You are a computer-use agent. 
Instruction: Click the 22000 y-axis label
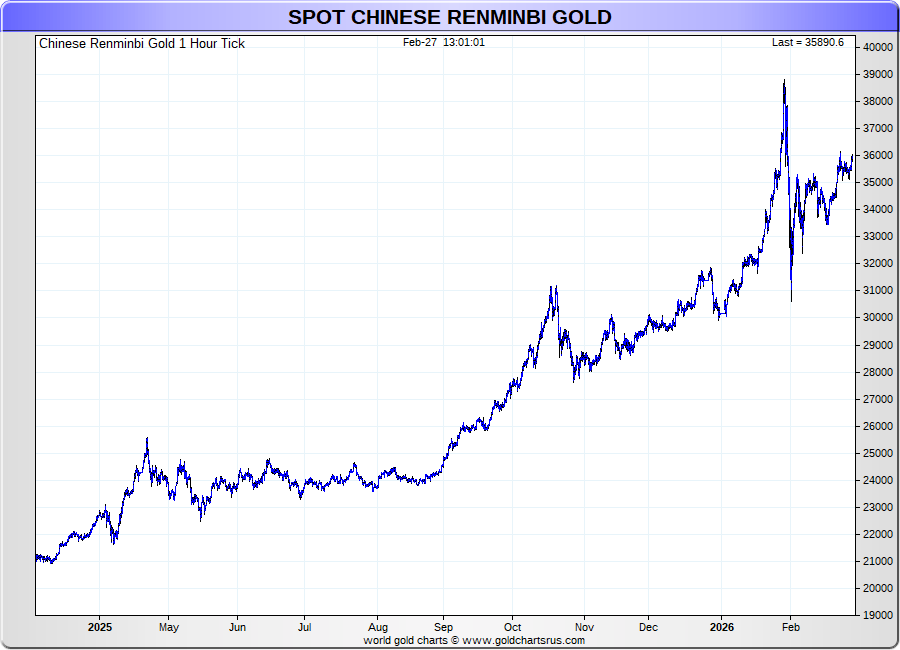tap(878, 534)
